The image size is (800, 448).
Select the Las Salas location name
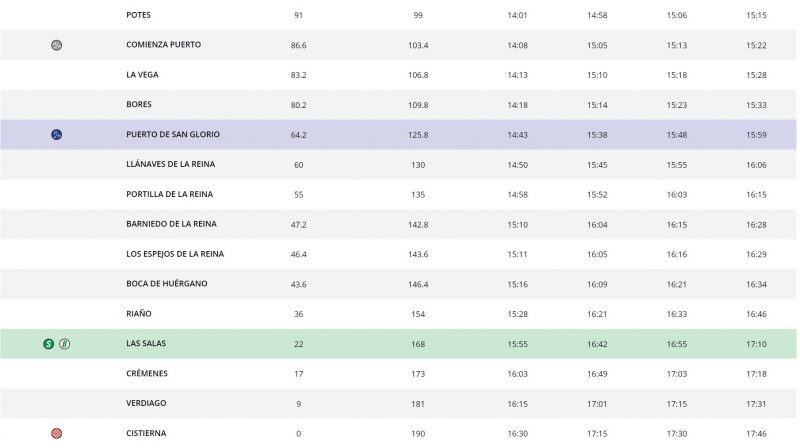tap(146, 344)
